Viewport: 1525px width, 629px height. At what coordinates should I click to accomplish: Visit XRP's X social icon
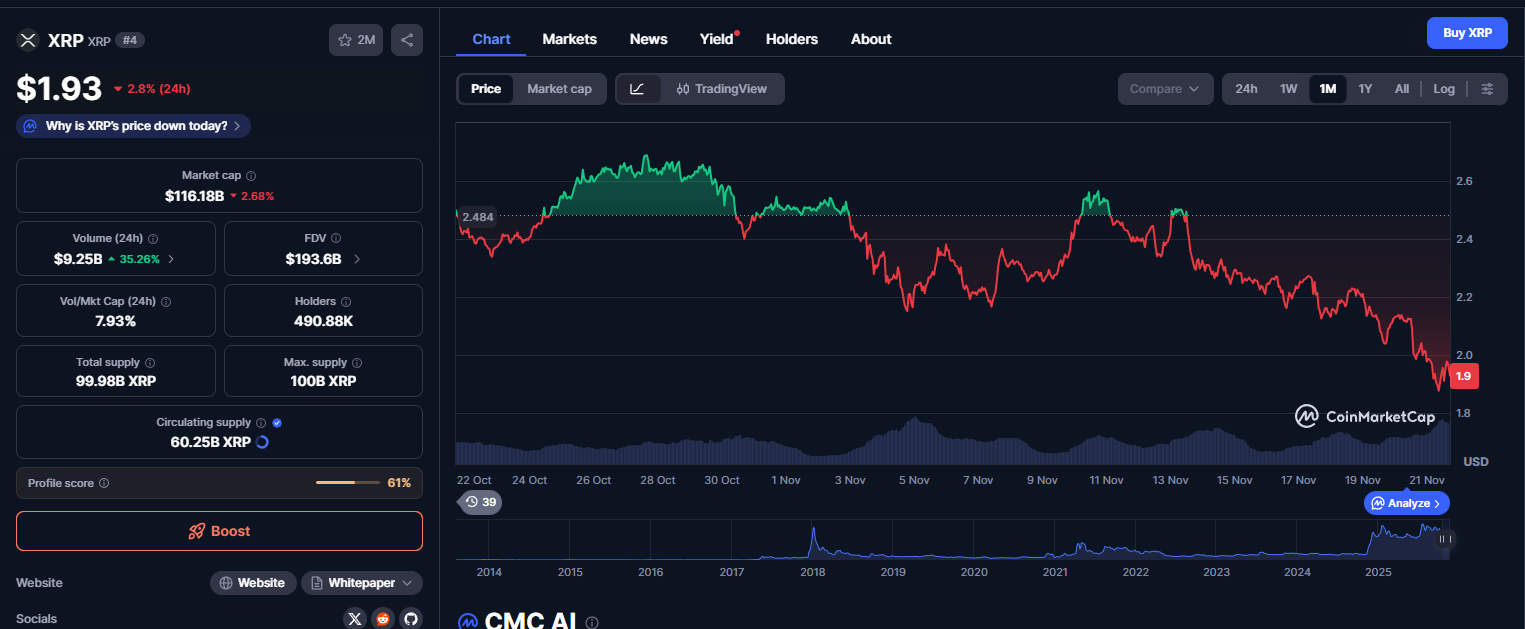(x=355, y=618)
